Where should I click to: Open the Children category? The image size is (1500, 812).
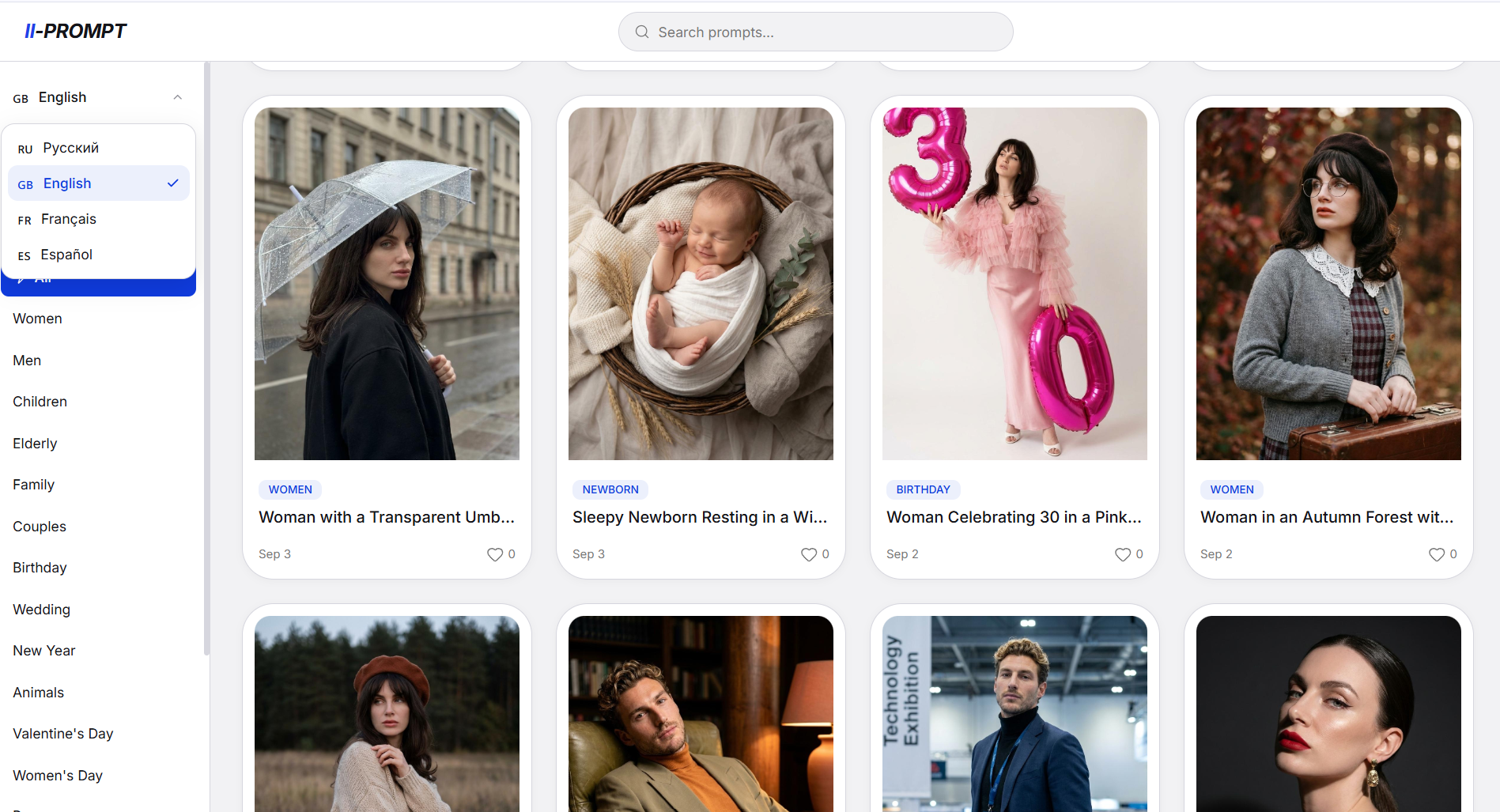[x=40, y=402]
